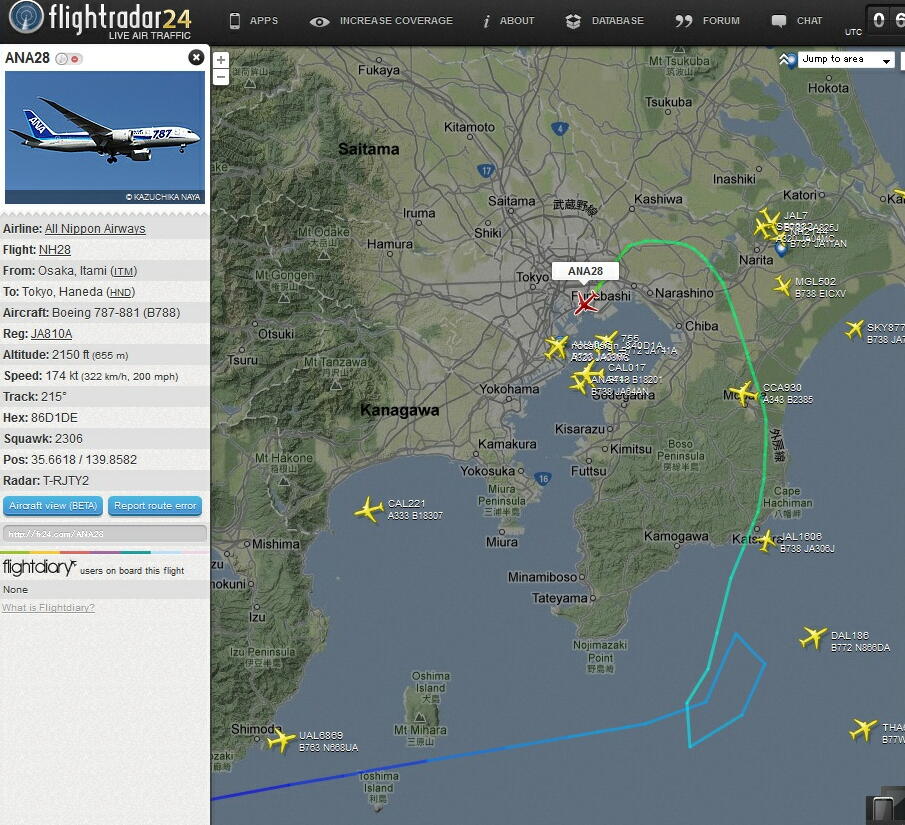
Task: Click the Aircraft view (BETA) button
Action: point(53,506)
